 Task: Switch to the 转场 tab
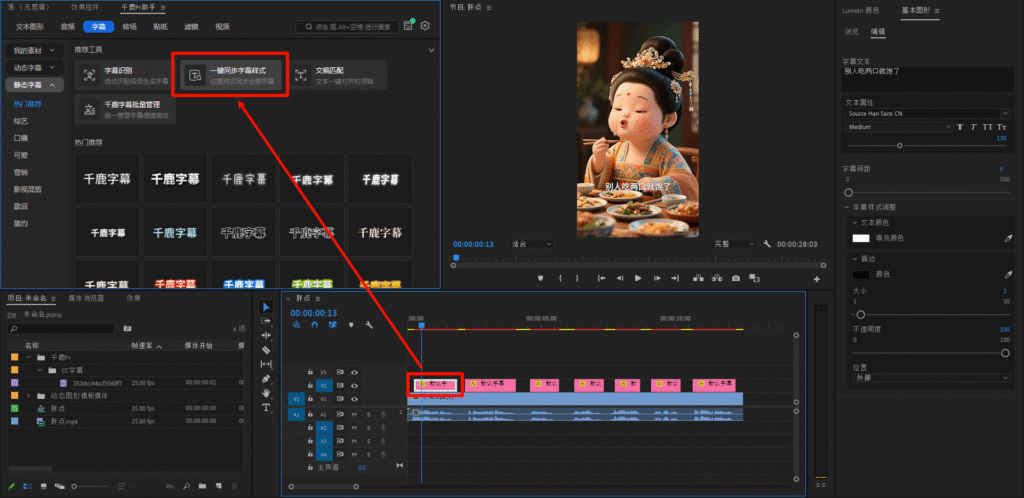click(130, 27)
